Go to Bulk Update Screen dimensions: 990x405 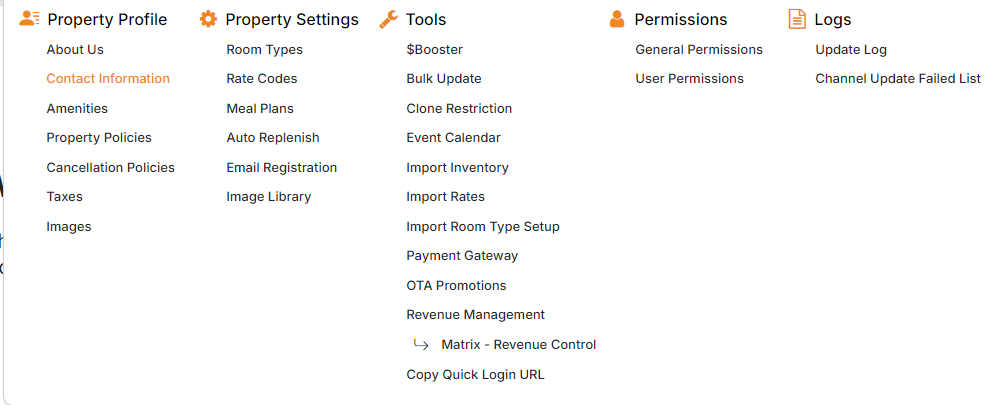pyautogui.click(x=443, y=79)
